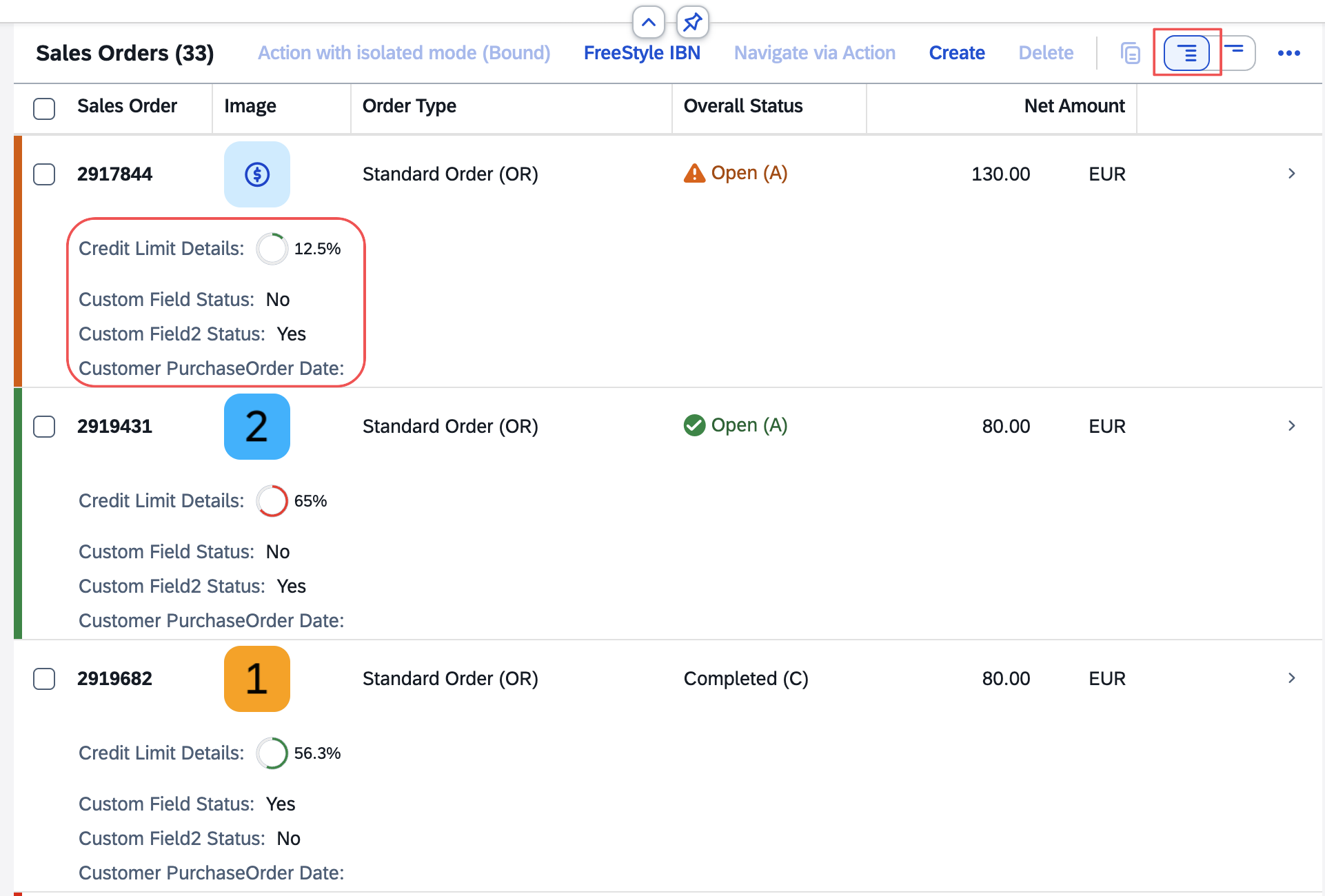Navigate into order 2919431 with chevron
1325x896 pixels.
pyautogui.click(x=1291, y=426)
